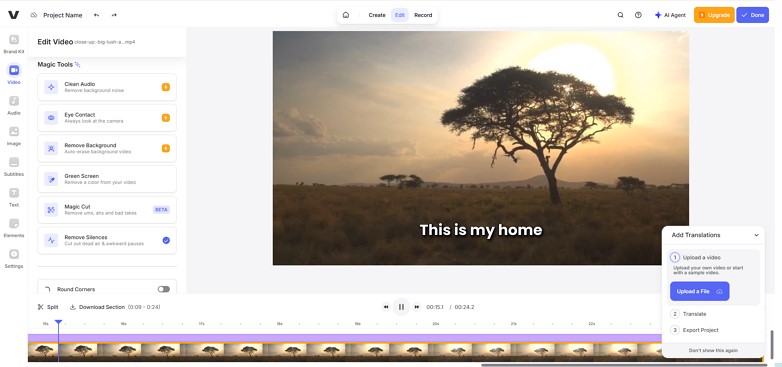The width and height of the screenshot is (782, 367).
Task: Click the Clean Audio premium badge
Action: pos(166,87)
